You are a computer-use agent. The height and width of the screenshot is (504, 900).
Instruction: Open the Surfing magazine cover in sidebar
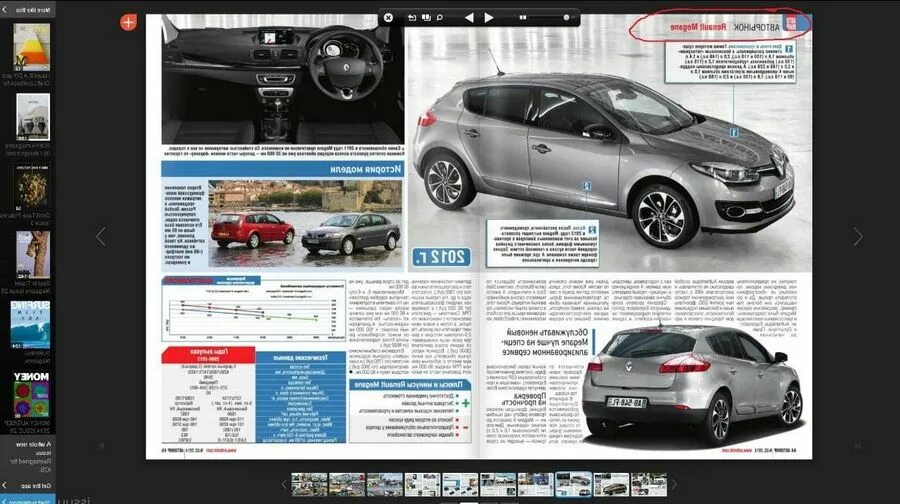pos(30,324)
